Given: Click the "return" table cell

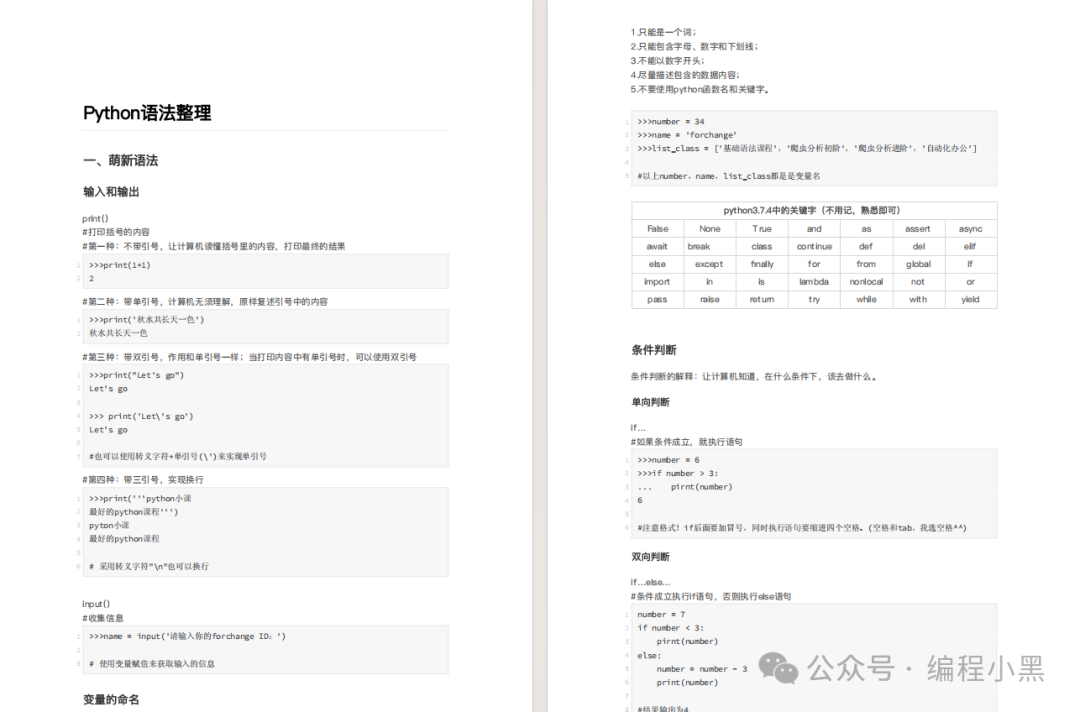Looking at the screenshot, I should coord(762,300).
